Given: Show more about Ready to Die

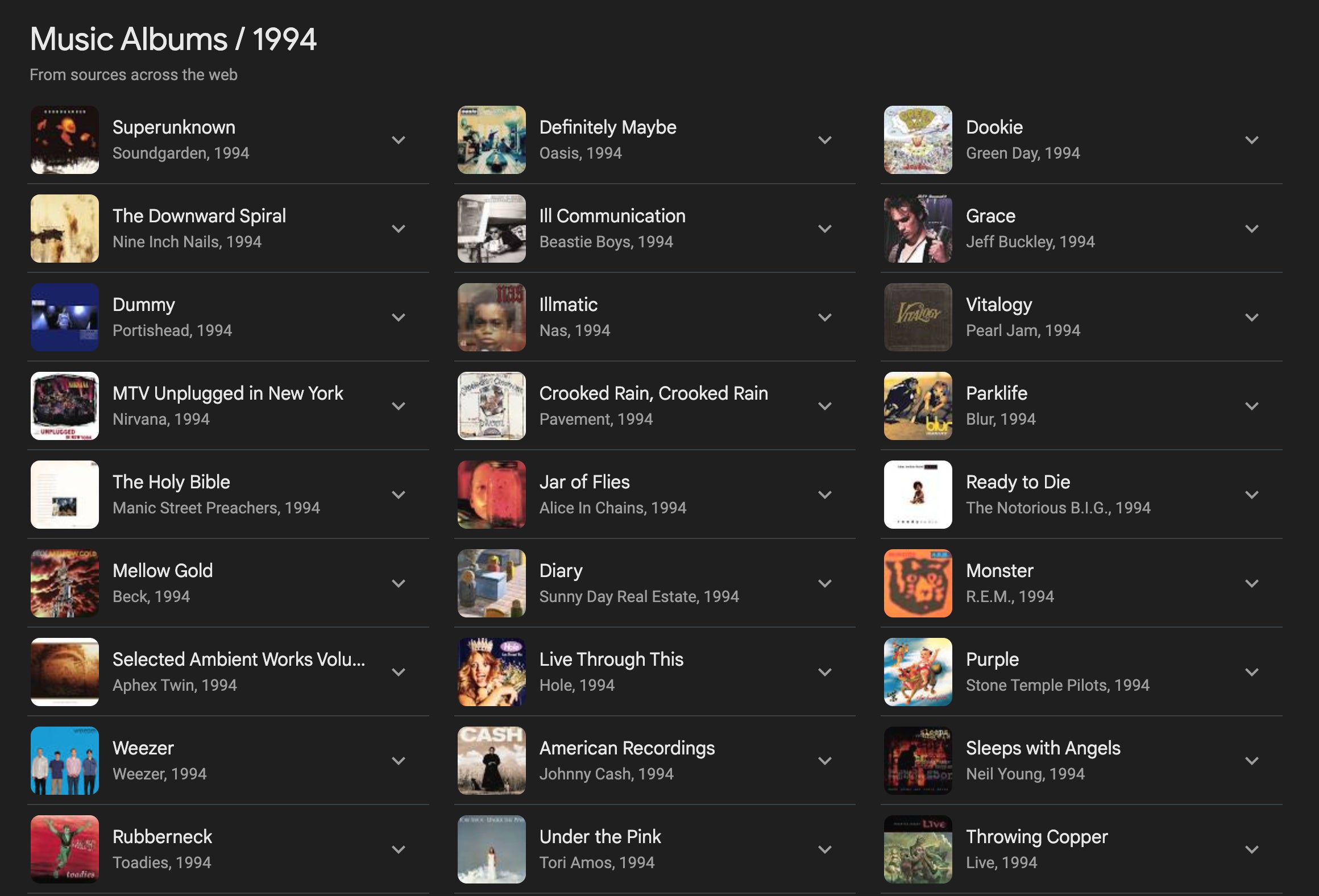Looking at the screenshot, I should point(1251,495).
